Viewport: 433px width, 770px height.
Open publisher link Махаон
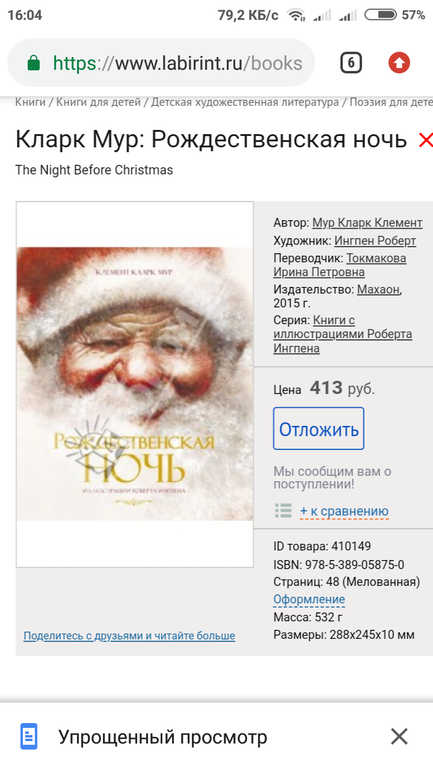[379, 290]
